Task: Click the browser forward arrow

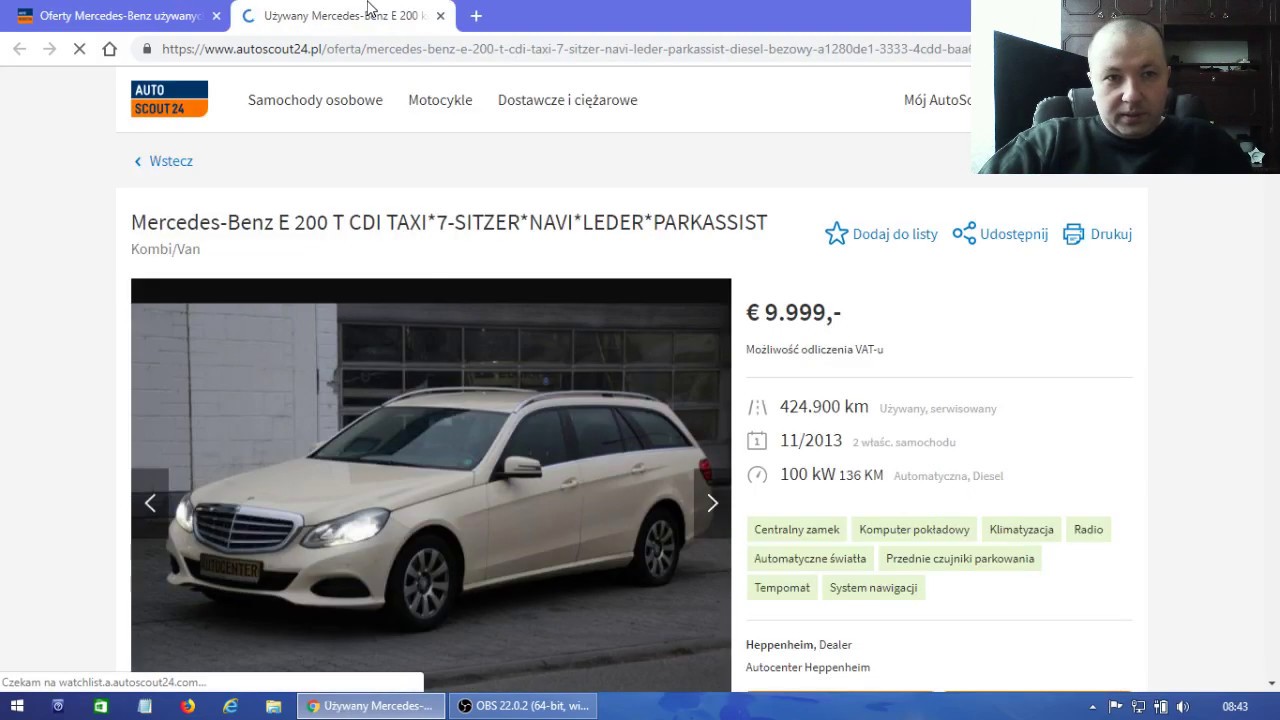Action: [x=49, y=49]
